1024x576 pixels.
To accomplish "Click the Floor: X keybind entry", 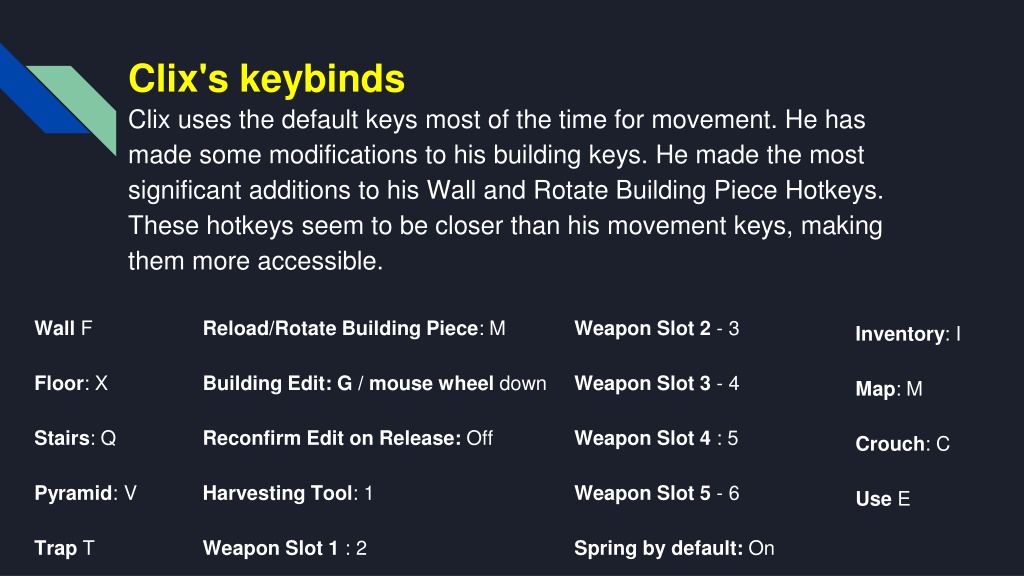I will (x=71, y=383).
